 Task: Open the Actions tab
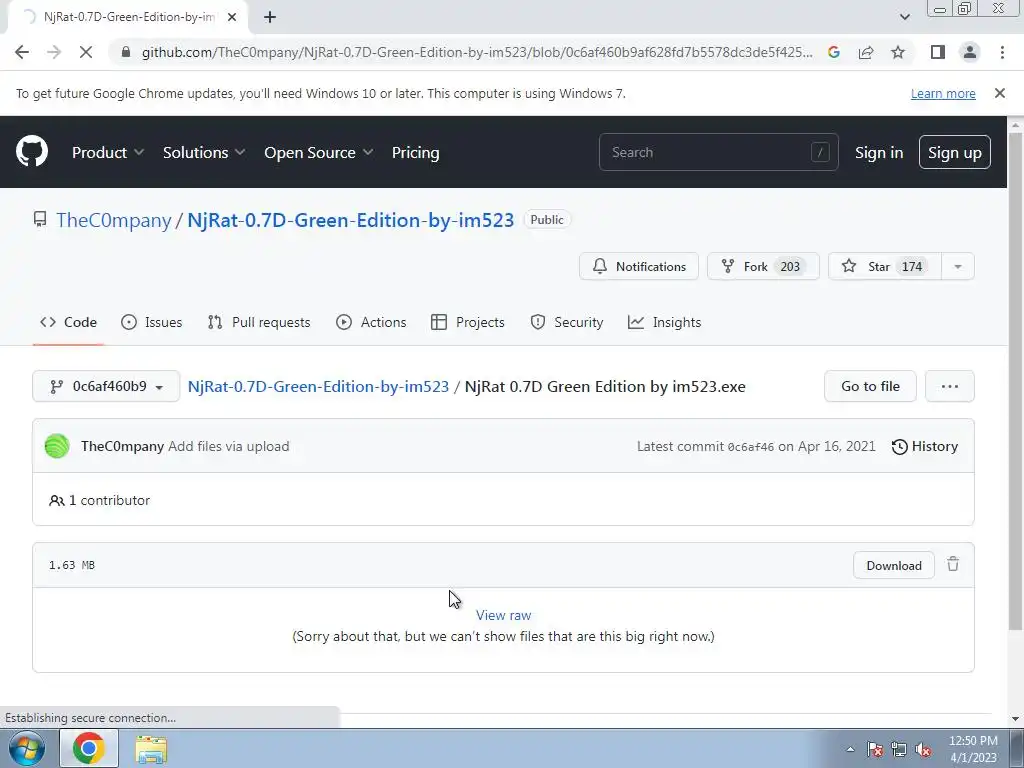(x=371, y=322)
